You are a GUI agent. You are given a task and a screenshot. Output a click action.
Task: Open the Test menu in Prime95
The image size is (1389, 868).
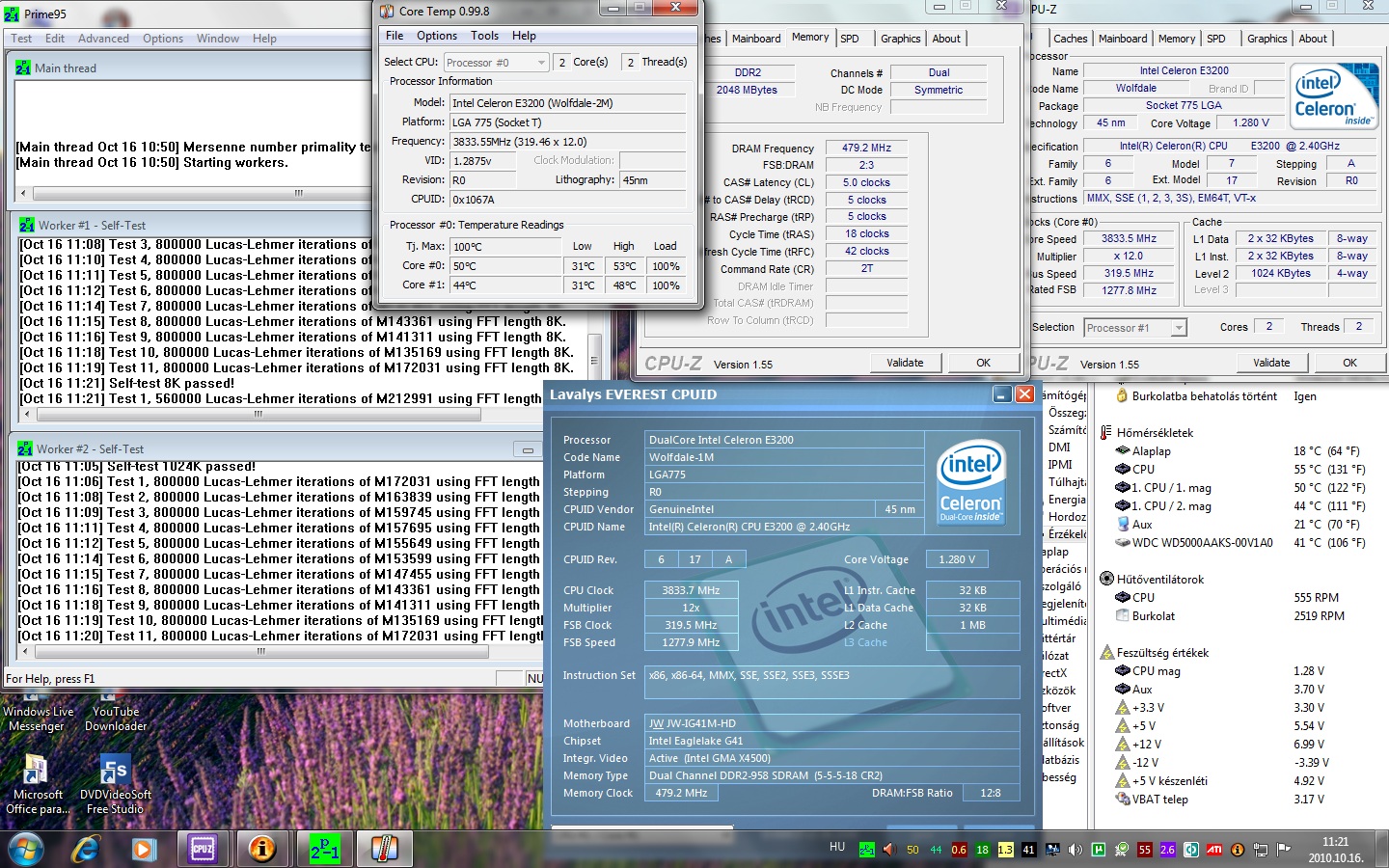click(21, 39)
